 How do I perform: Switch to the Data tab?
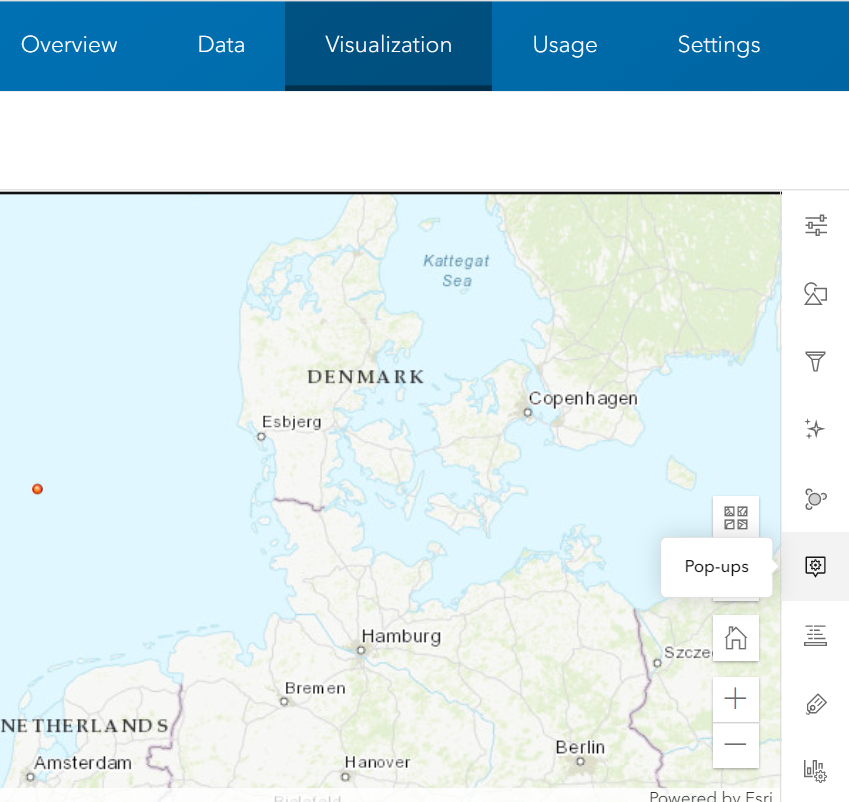click(221, 45)
